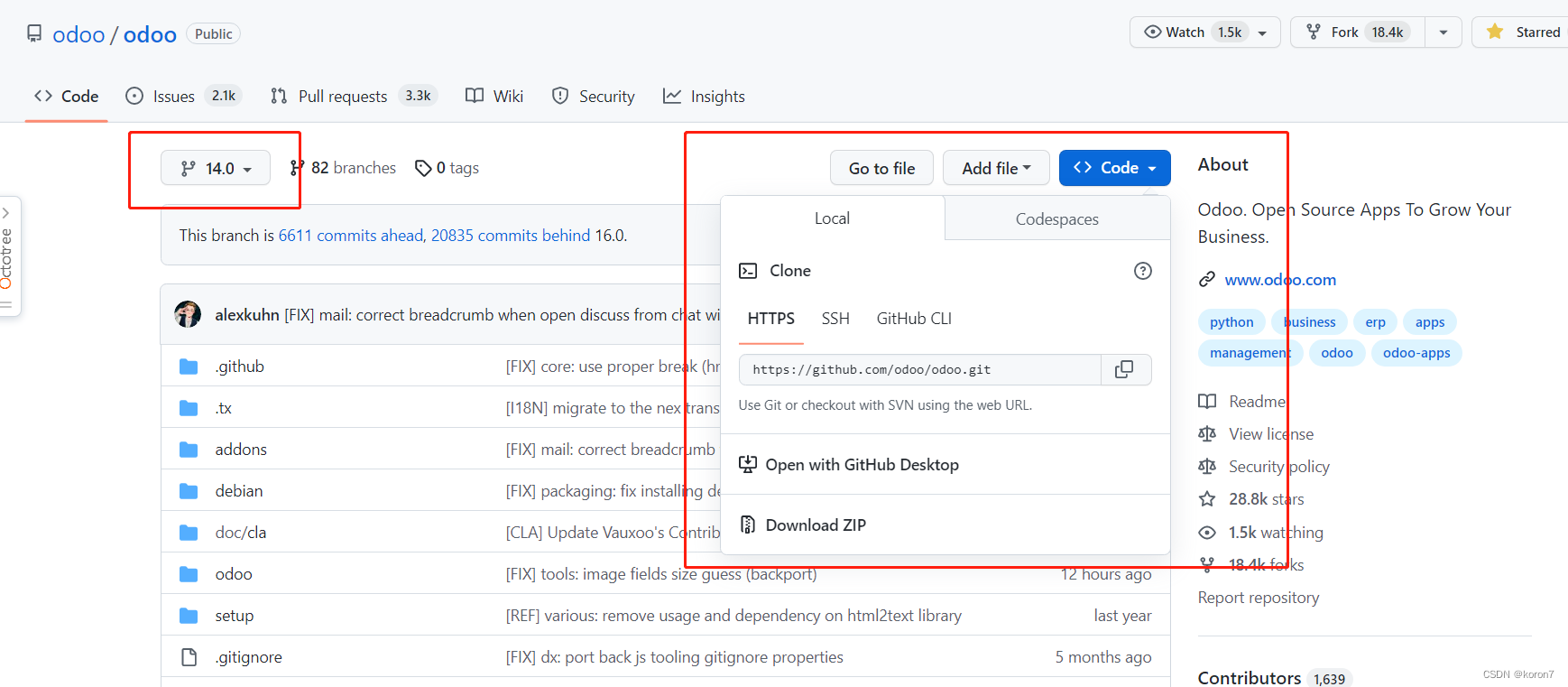Screen dimensions: 1568x687
Task: Open the 6611 commits ahead link
Action: [350, 236]
